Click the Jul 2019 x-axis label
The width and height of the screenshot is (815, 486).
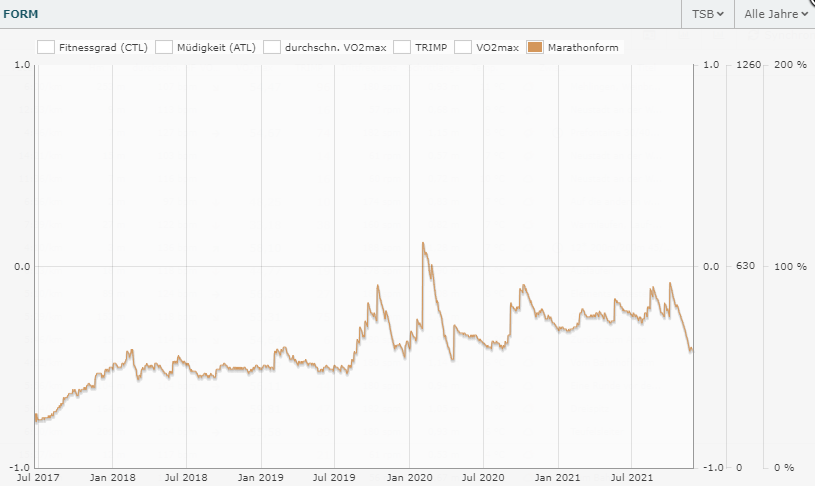pyautogui.click(x=335, y=478)
